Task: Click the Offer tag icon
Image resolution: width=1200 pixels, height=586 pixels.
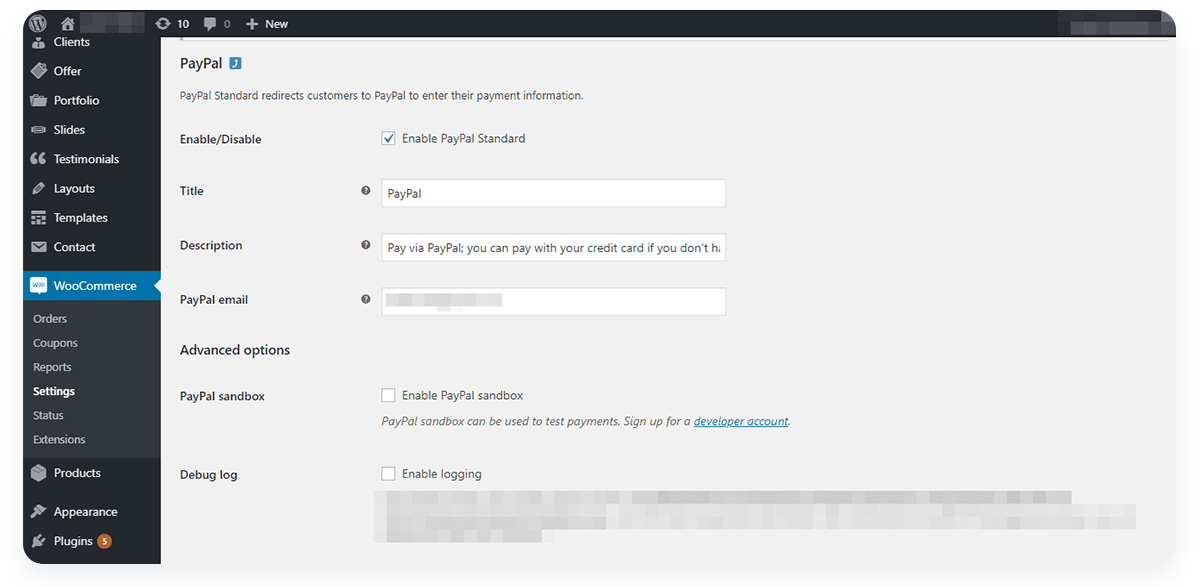Action: (x=39, y=71)
